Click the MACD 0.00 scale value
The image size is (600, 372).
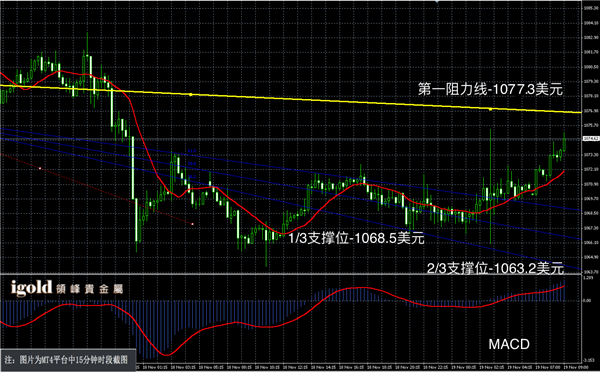coord(587,300)
